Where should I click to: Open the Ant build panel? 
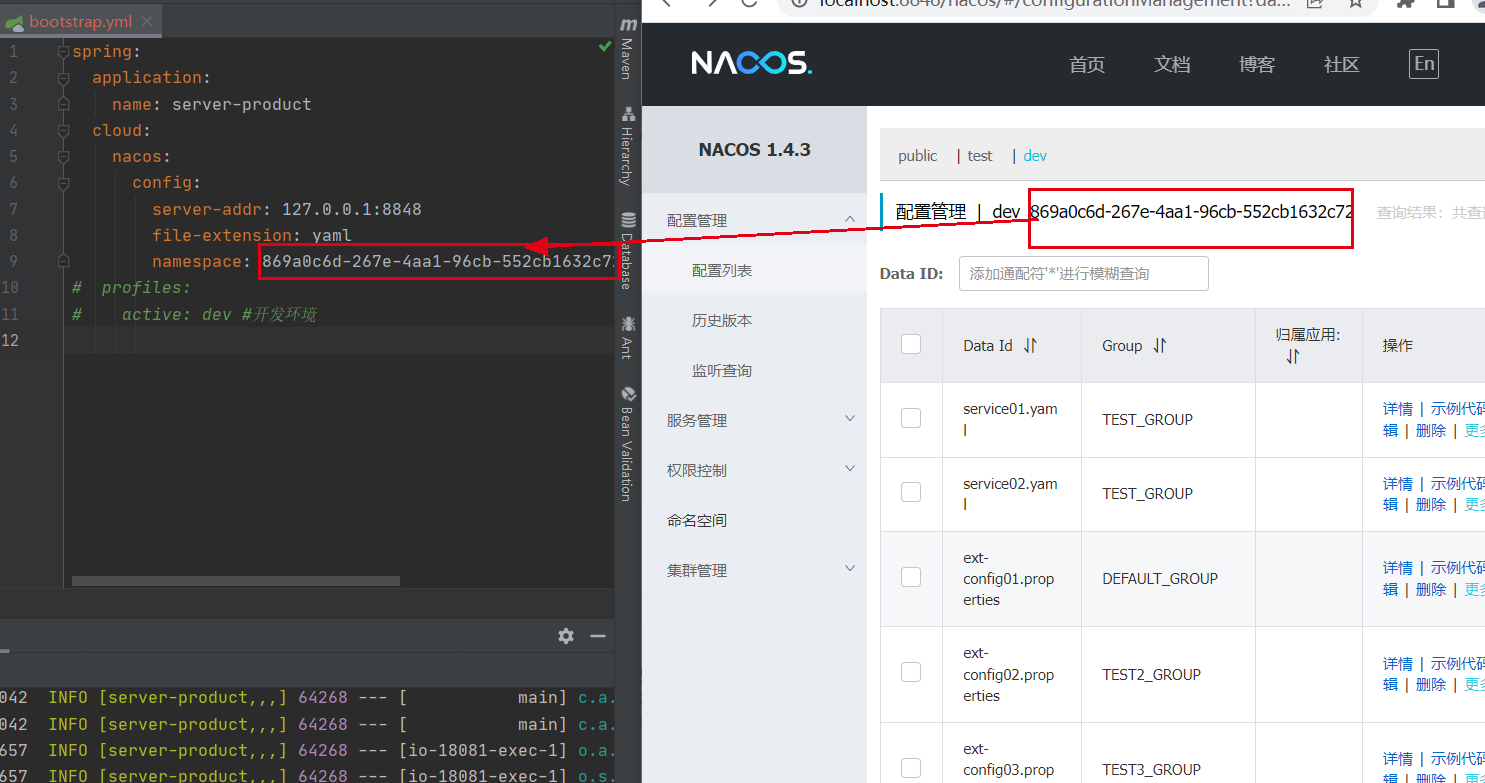pyautogui.click(x=627, y=335)
